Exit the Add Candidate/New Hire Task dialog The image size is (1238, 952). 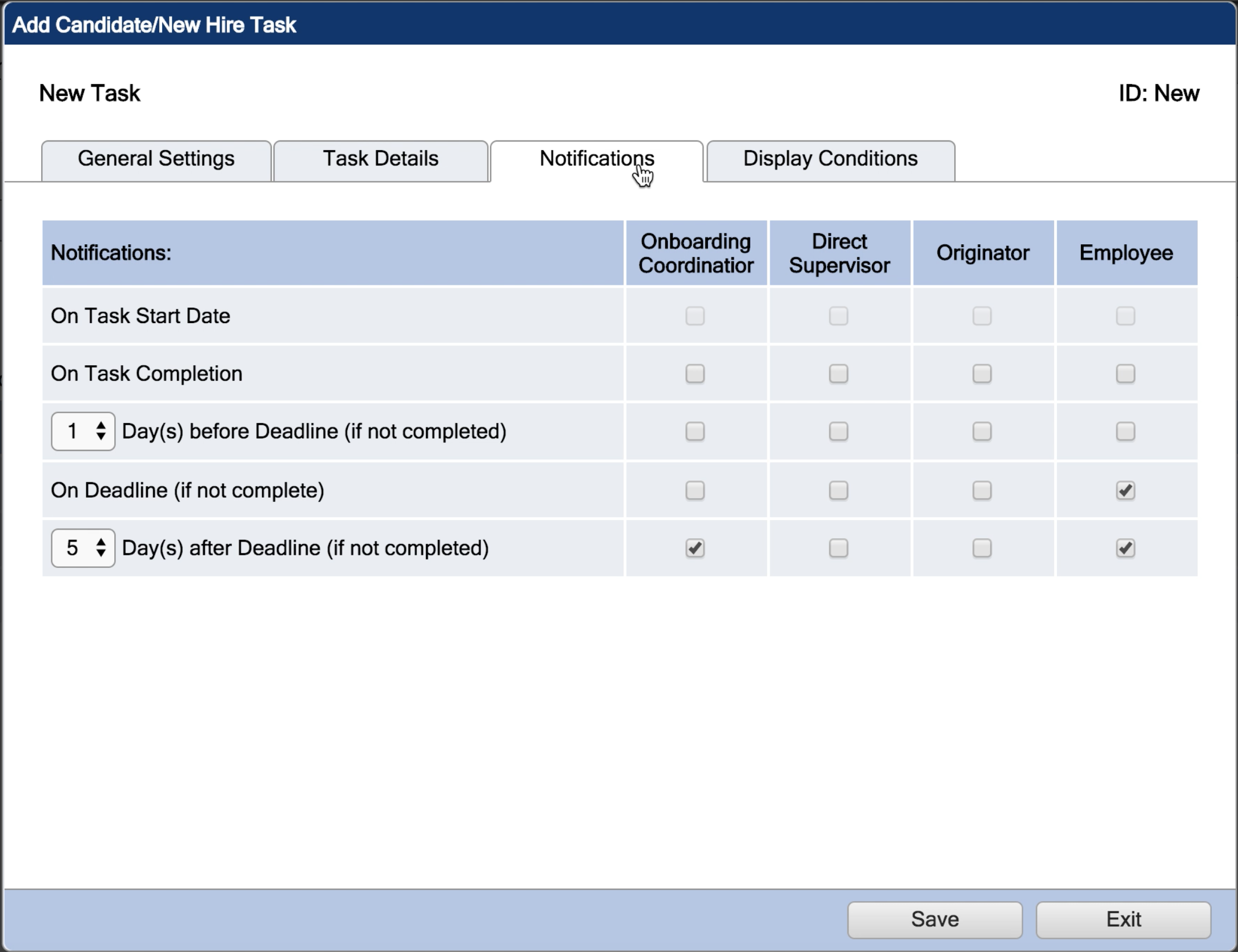[x=1123, y=919]
